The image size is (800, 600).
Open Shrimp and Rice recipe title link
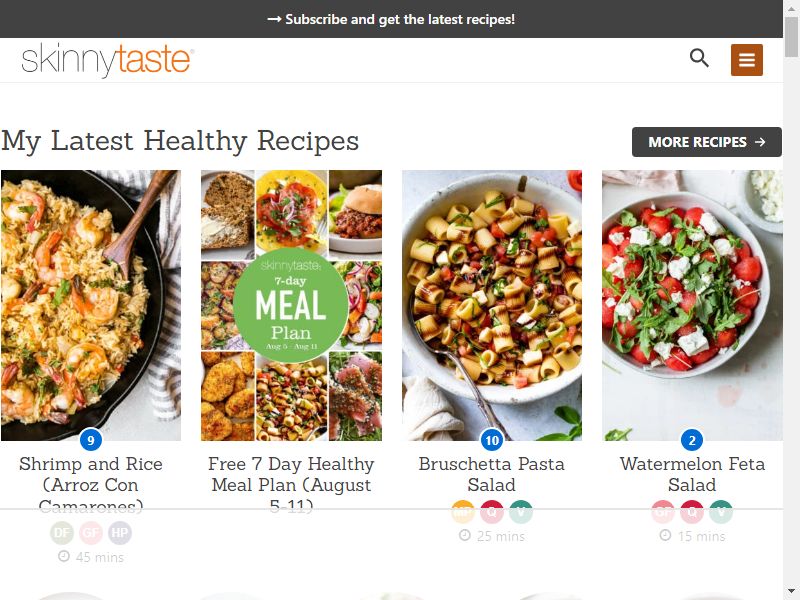click(x=91, y=485)
